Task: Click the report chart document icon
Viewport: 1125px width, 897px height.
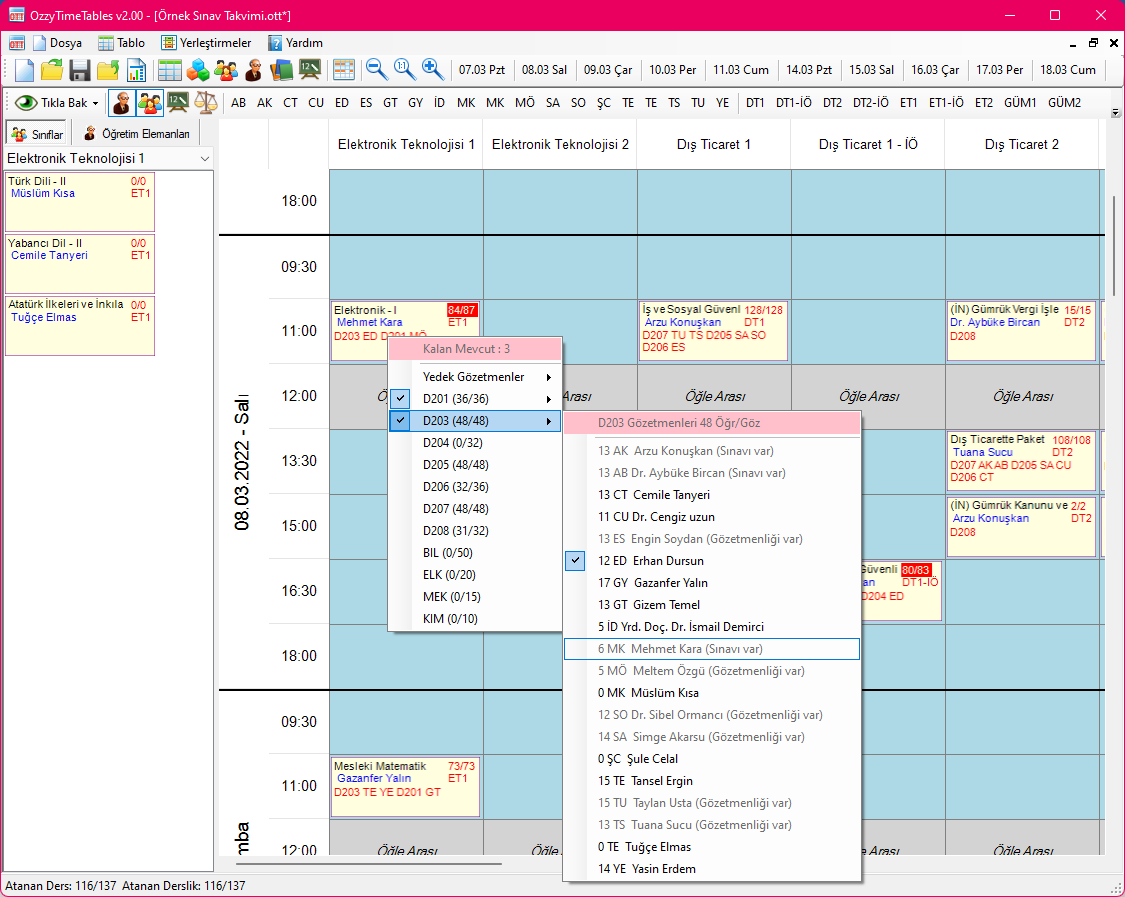Action: pyautogui.click(x=136, y=70)
